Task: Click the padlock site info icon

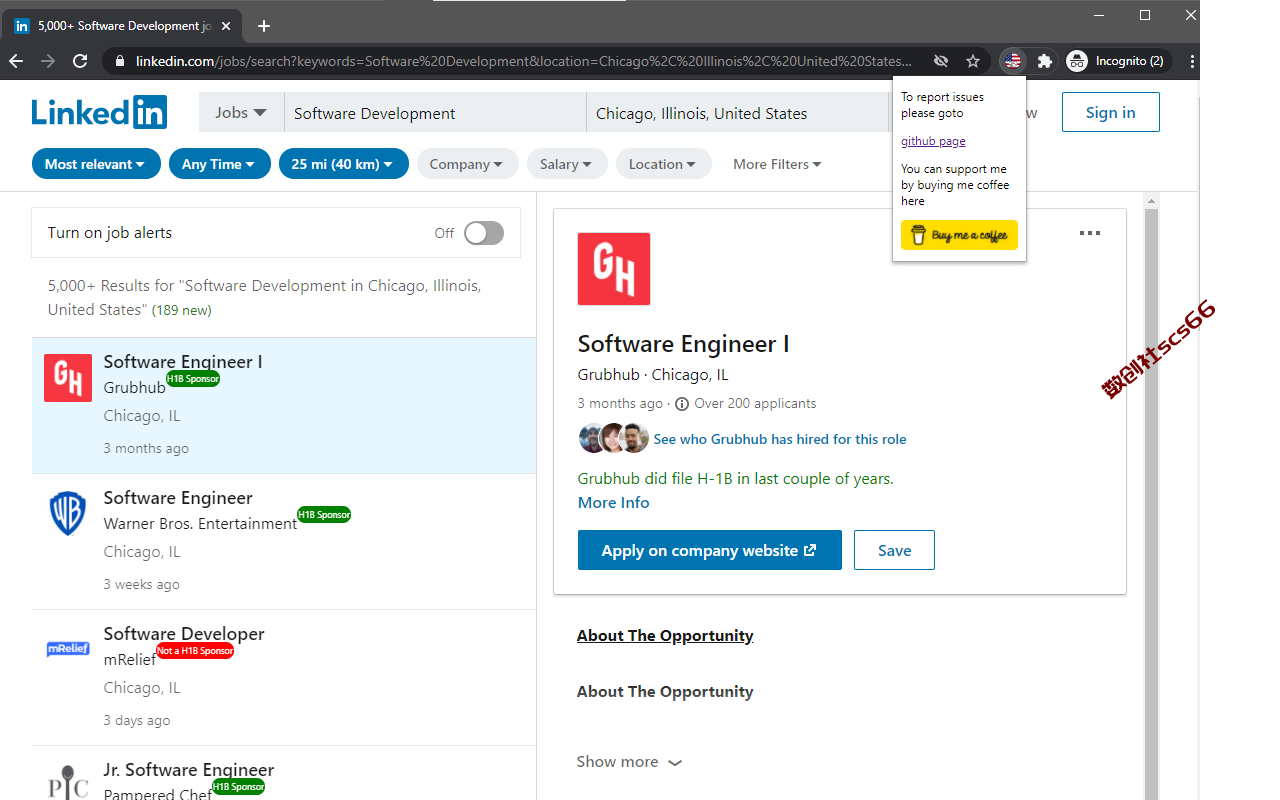Action: pyautogui.click(x=121, y=61)
